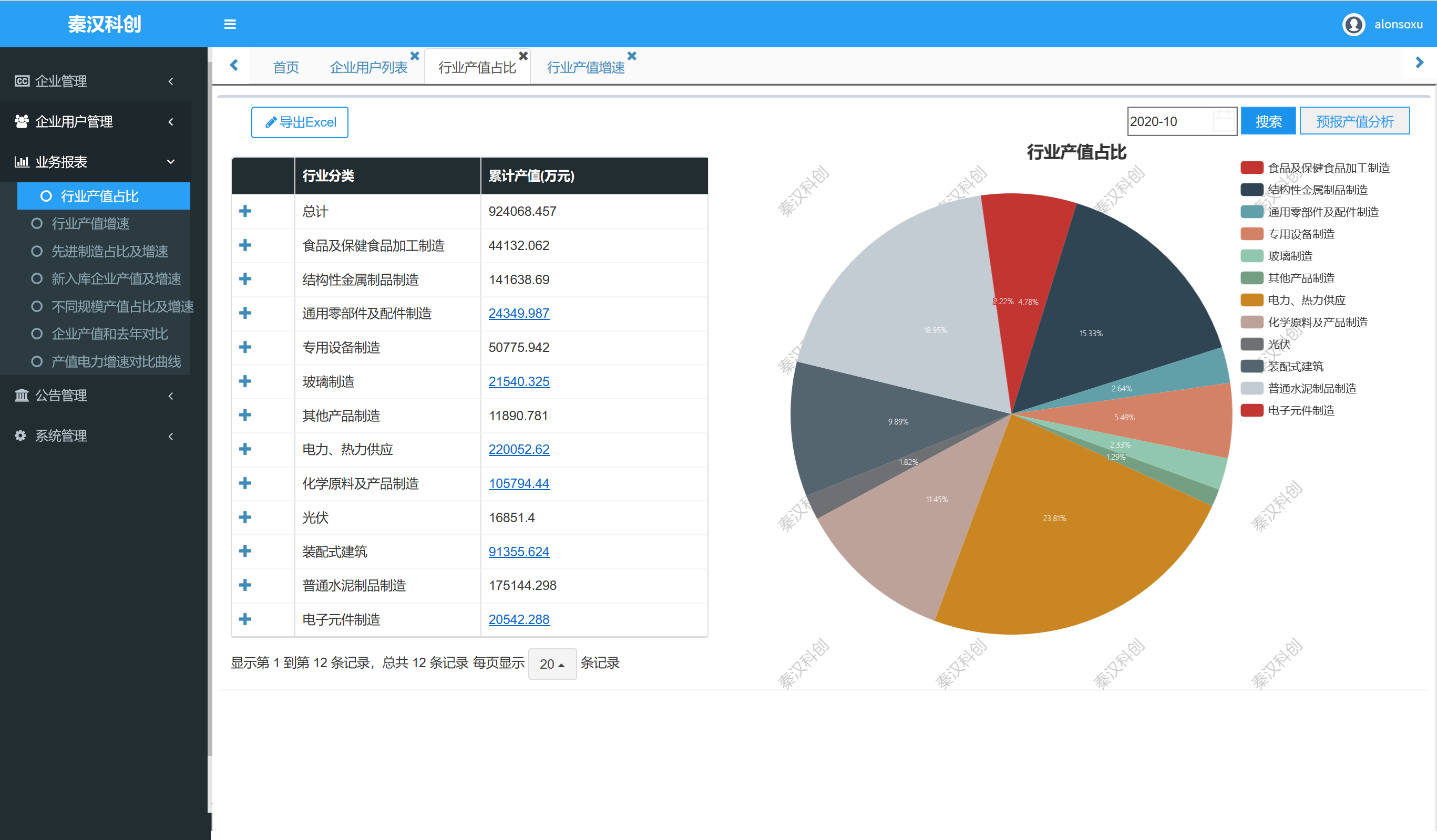Expand the 其他产品制造 row
This screenshot has height=840, width=1437.
(245, 415)
